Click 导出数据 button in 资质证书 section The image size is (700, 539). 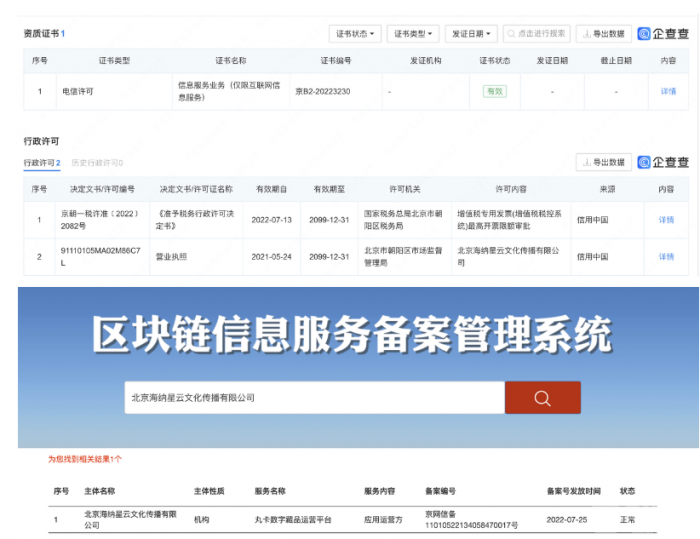click(x=604, y=34)
